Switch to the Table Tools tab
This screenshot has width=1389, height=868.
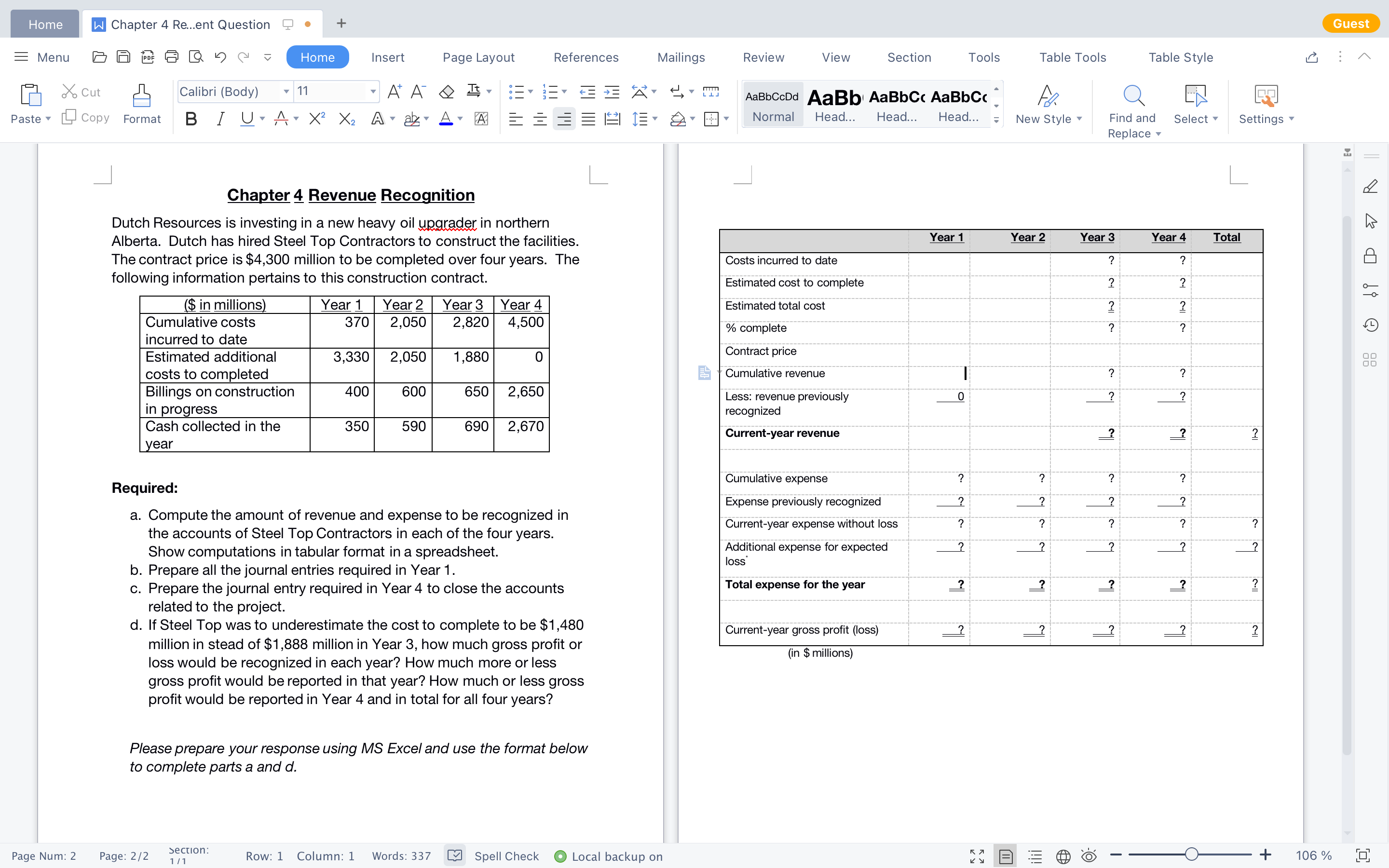coord(1072,57)
